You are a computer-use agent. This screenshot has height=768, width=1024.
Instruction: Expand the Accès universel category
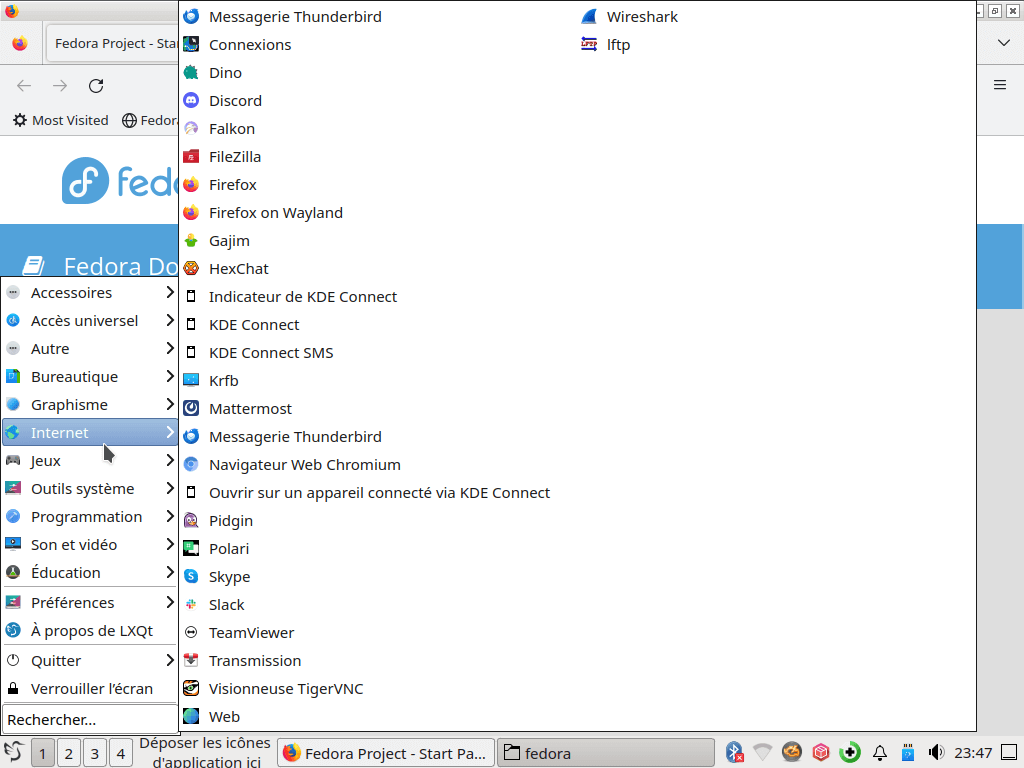click(90, 321)
